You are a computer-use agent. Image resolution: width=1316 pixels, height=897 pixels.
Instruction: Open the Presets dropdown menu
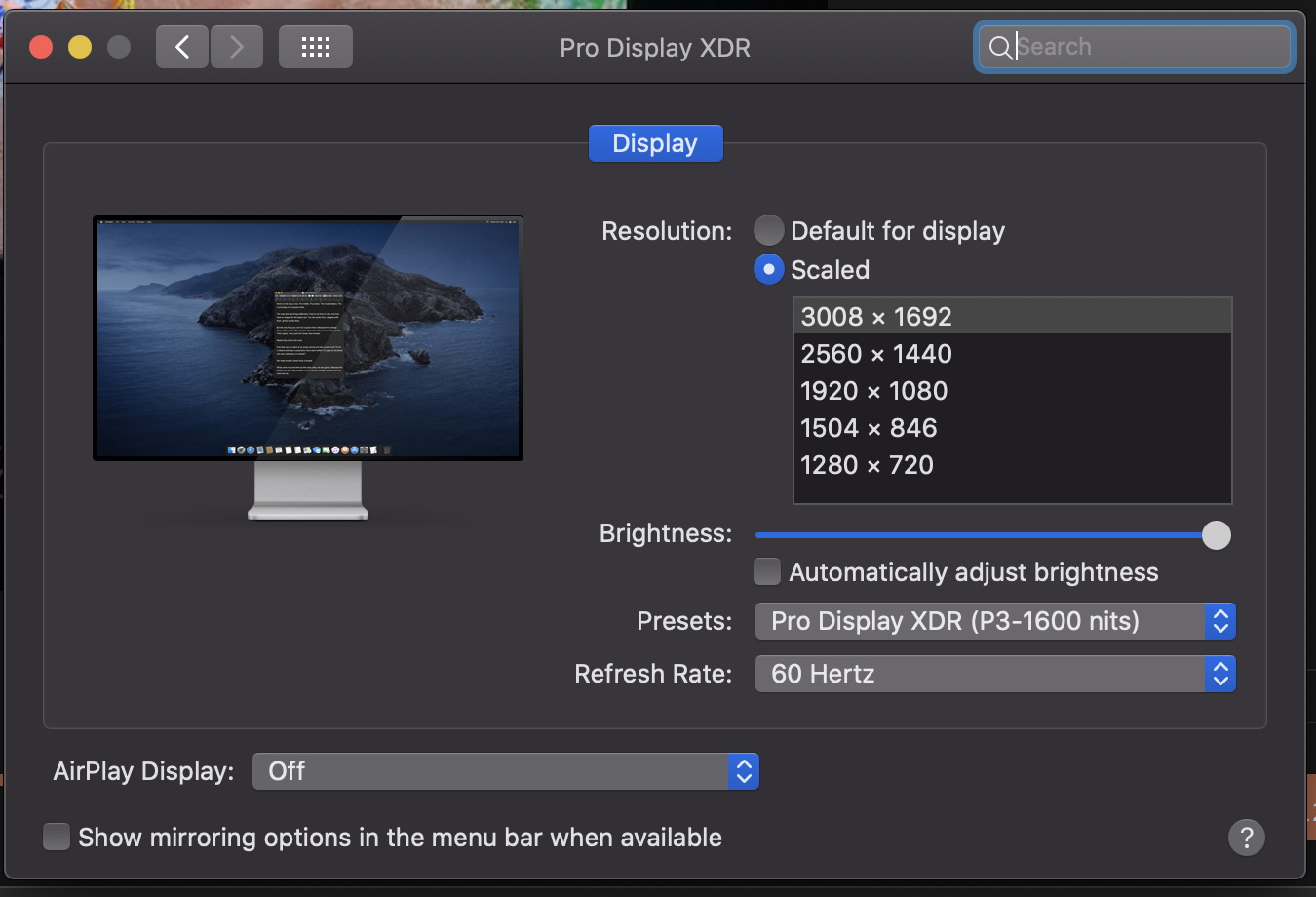[995, 621]
